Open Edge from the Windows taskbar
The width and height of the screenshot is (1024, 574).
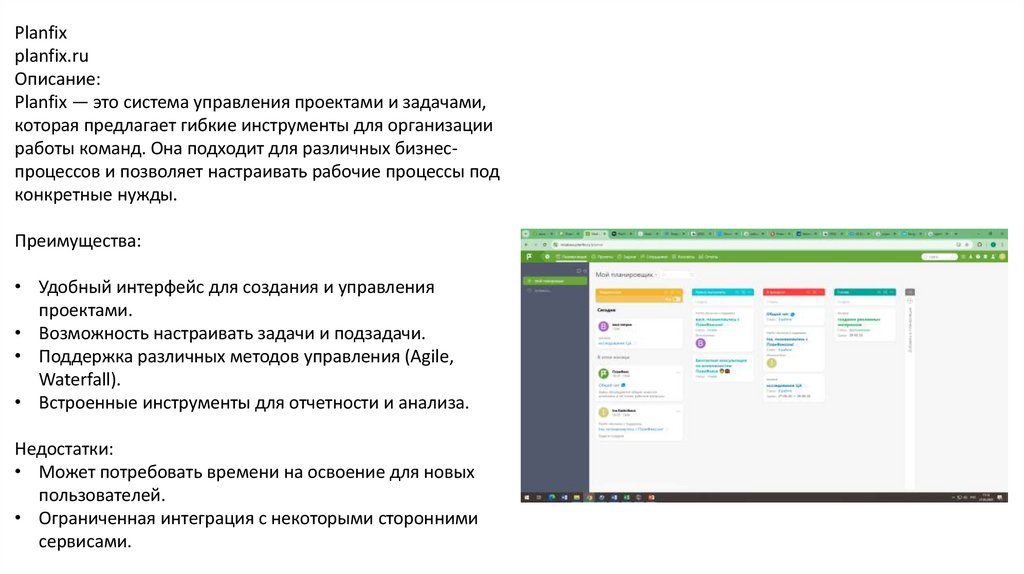(x=552, y=498)
